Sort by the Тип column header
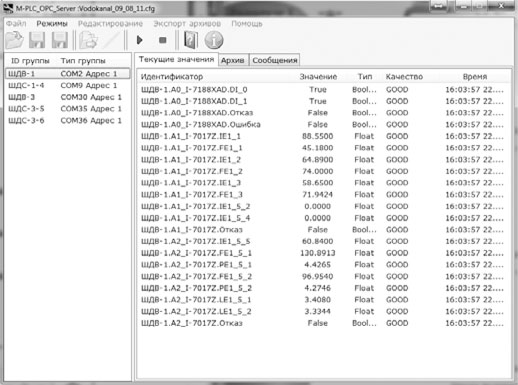This screenshot has height=385, width=518. point(365,77)
